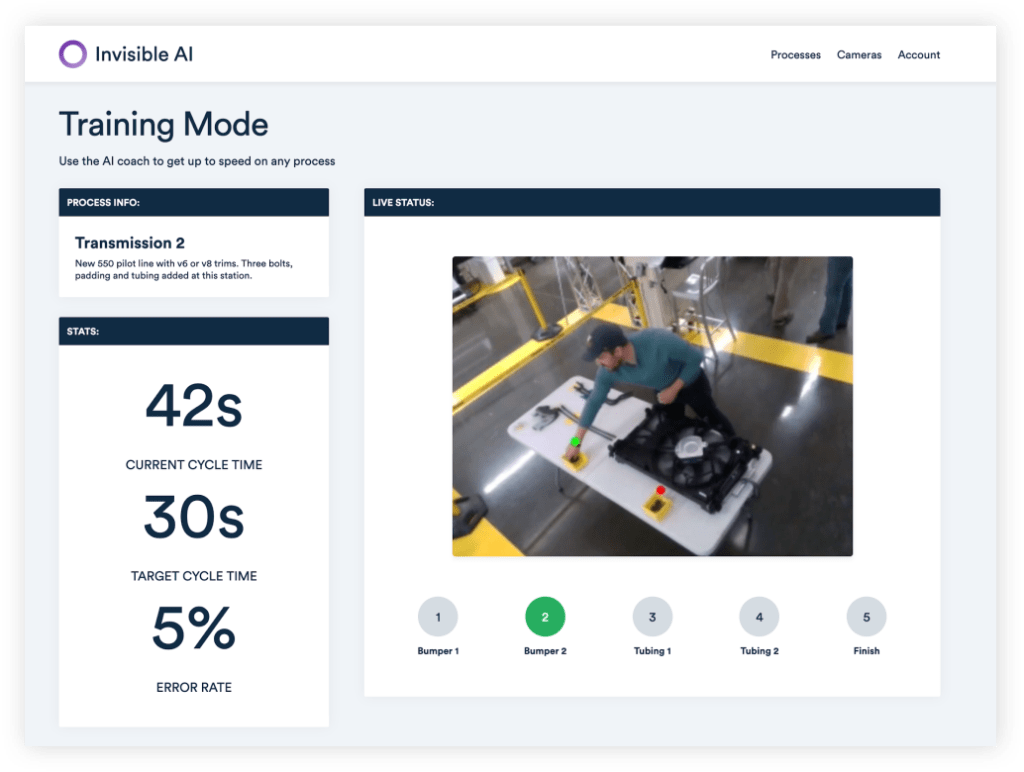Image resolution: width=1024 pixels, height=772 pixels.
Task: Click the 30s target cycle time value
Action: pos(194,517)
